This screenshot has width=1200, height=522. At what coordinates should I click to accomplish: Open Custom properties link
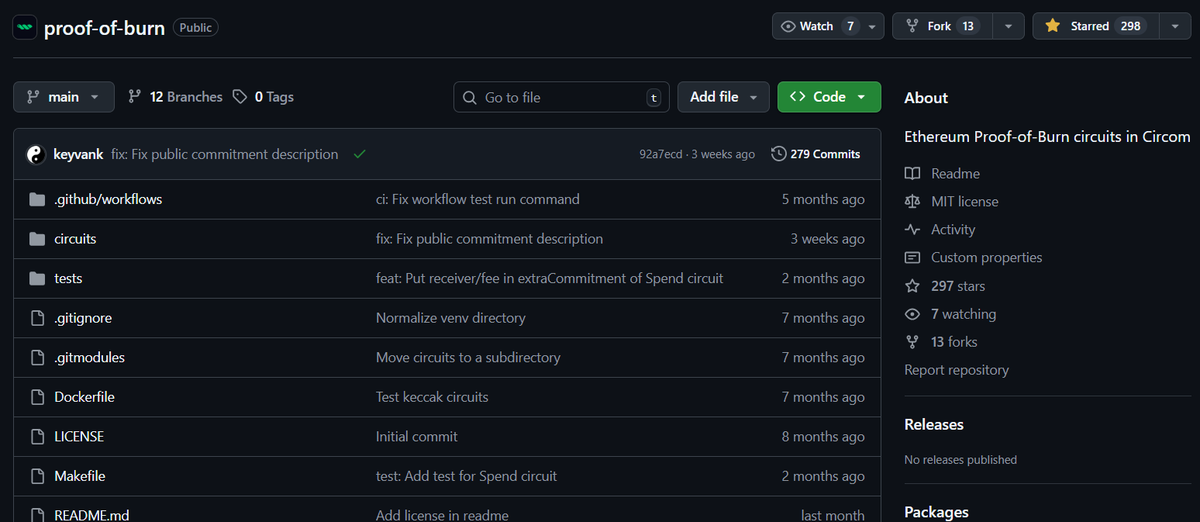987,257
